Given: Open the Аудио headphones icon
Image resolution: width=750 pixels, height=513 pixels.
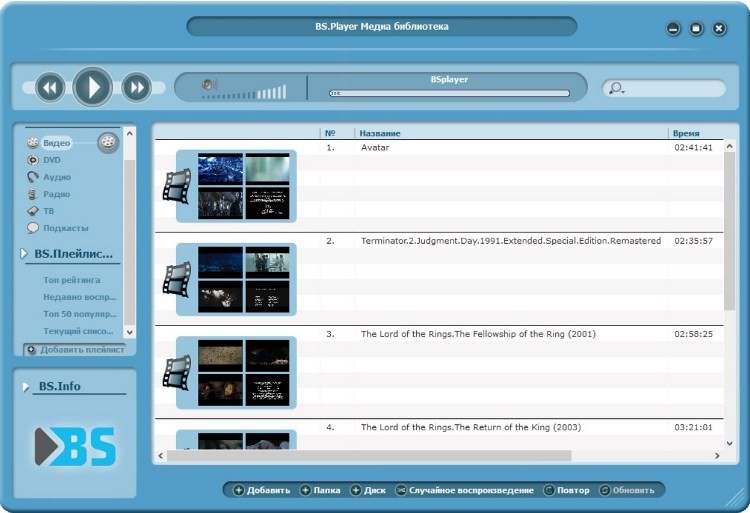Looking at the screenshot, I should pos(33,177).
